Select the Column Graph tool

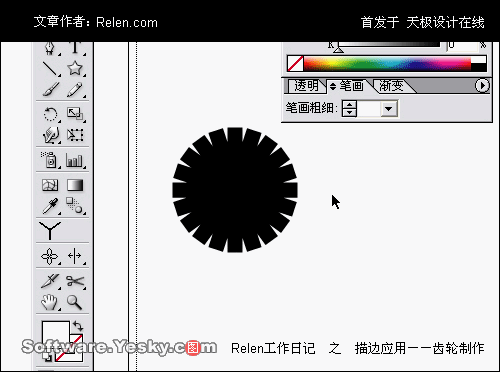click(x=75, y=160)
